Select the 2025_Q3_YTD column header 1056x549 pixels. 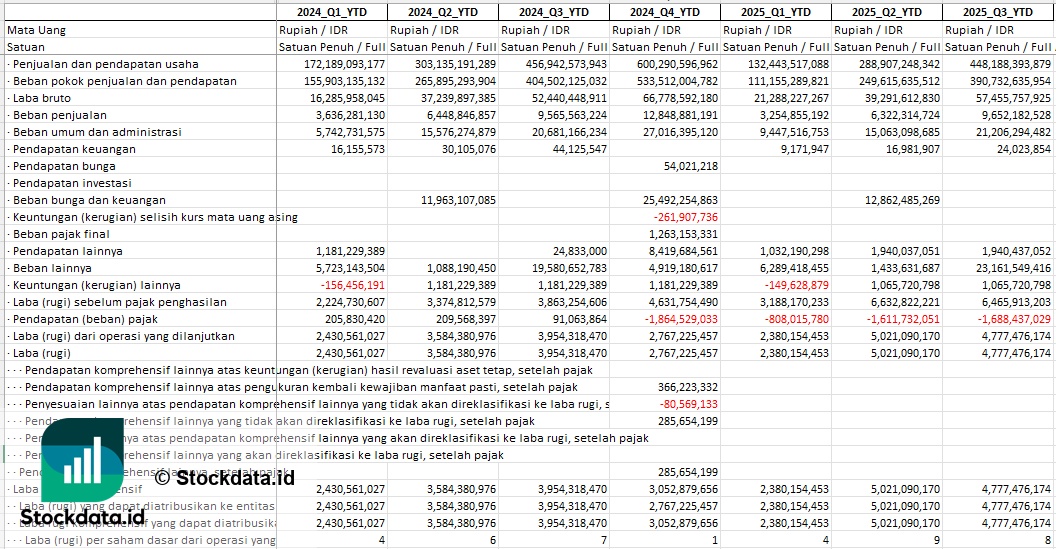pos(997,12)
